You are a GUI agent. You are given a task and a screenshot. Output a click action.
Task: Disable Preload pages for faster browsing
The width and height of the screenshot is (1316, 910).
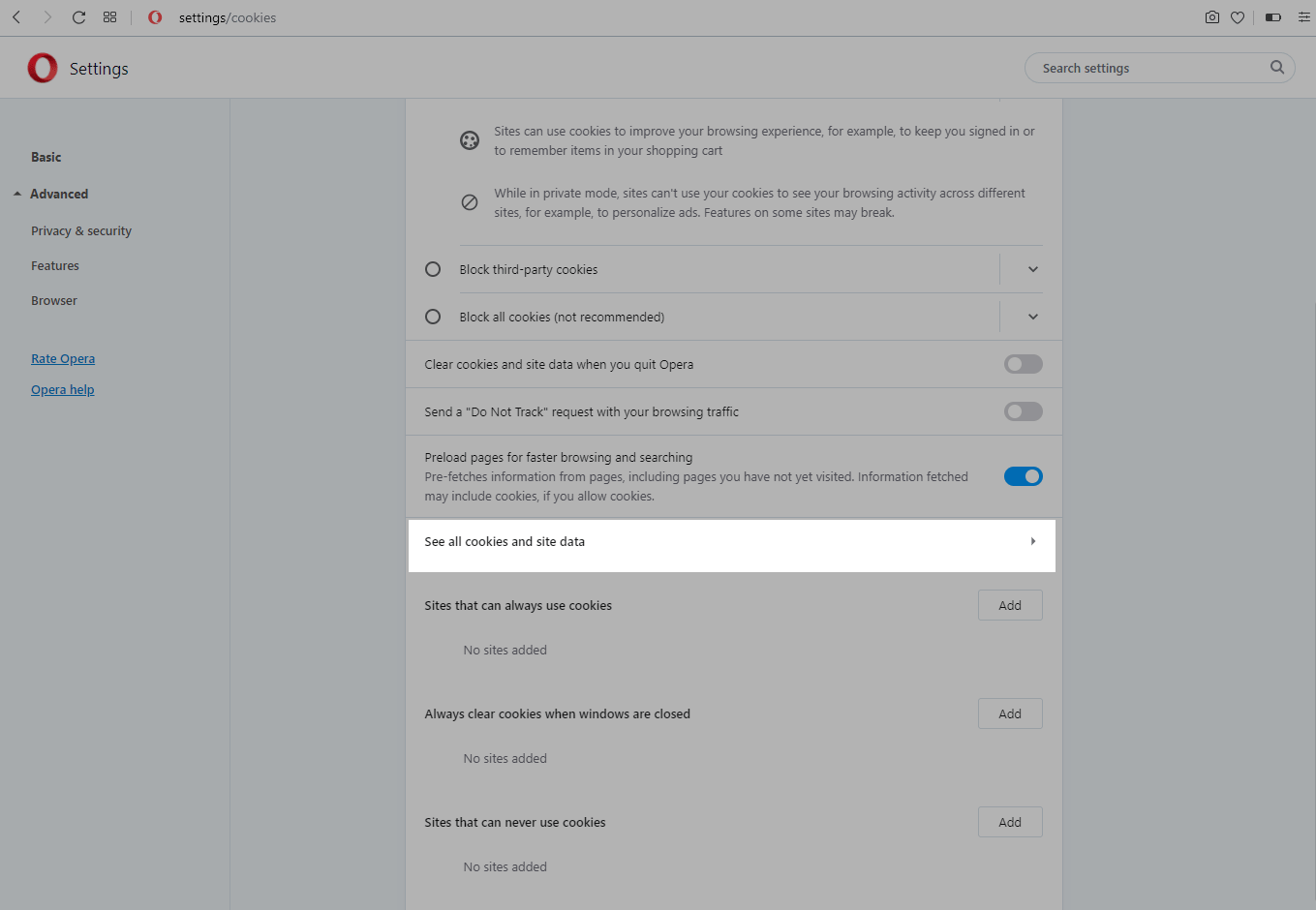tap(1023, 476)
